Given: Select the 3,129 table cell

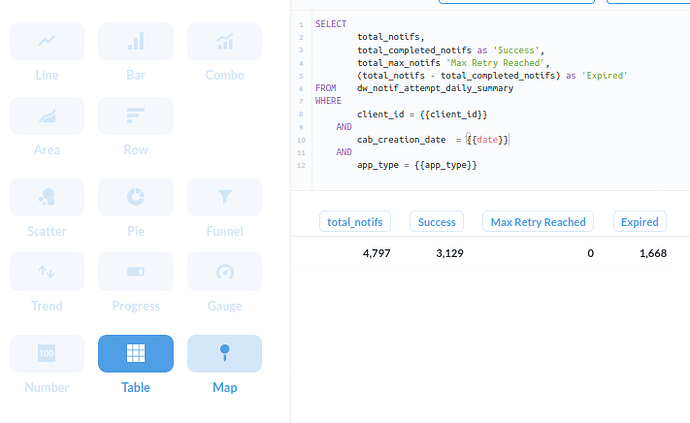Looking at the screenshot, I should coord(450,253).
